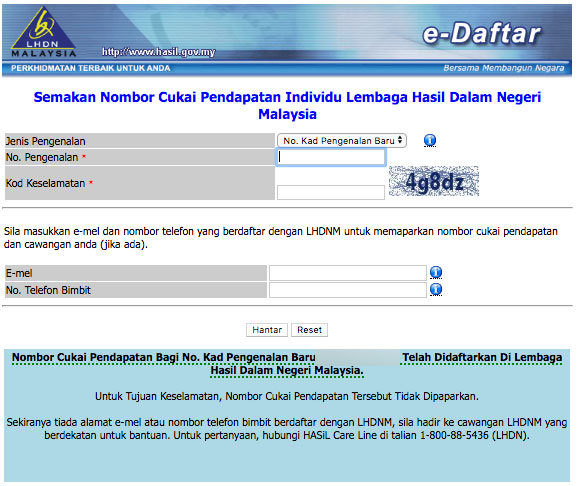The height and width of the screenshot is (486, 577).
Task: Clear the form with Reset button
Action: (x=309, y=330)
